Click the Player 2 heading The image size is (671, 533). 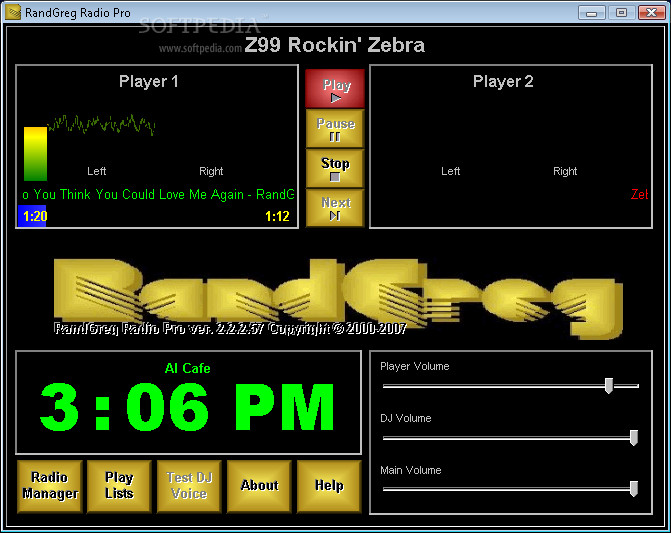pyautogui.click(x=503, y=81)
